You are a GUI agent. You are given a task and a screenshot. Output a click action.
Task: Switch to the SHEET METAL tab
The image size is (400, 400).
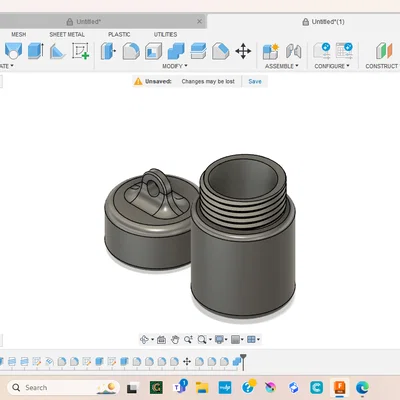coord(67,34)
